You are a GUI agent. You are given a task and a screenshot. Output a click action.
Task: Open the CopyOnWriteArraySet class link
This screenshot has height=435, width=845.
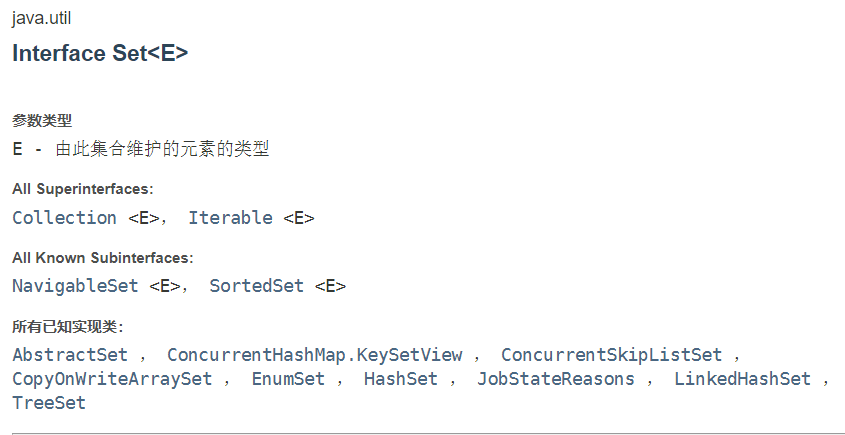[x=112, y=378]
